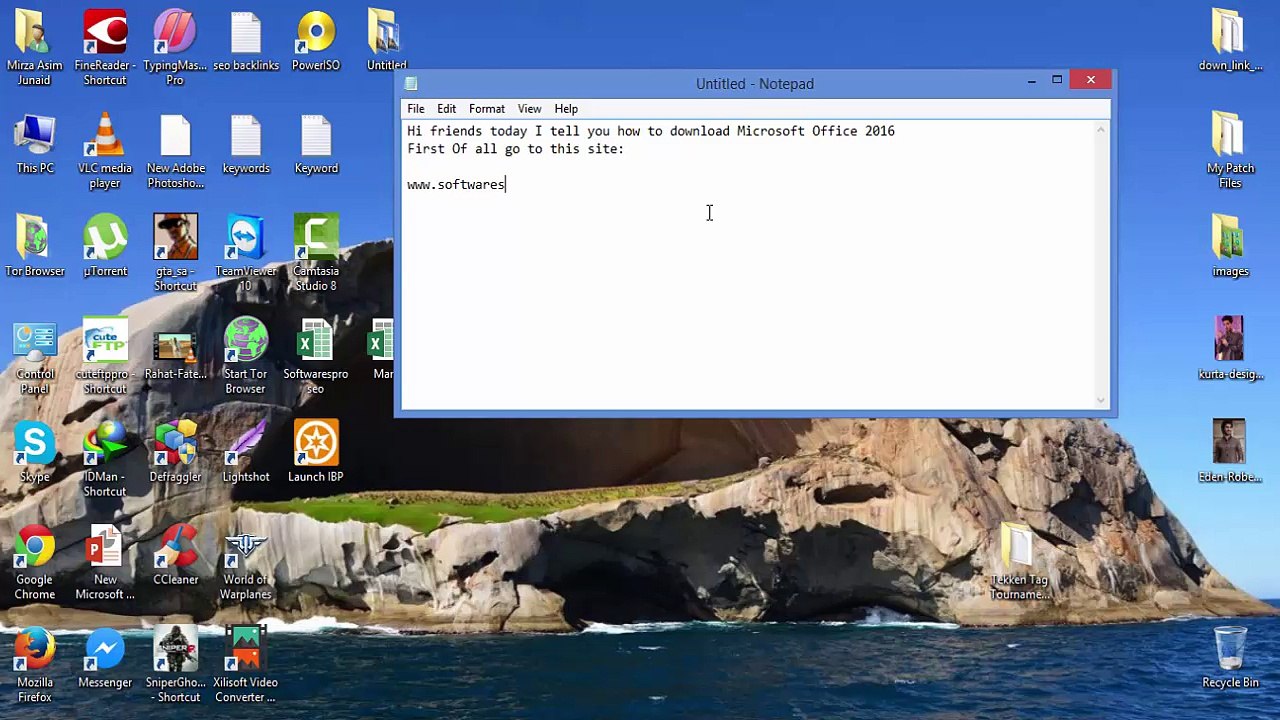Click the "Untitled - Notepad" window title
1280x720 pixels.
click(x=755, y=84)
